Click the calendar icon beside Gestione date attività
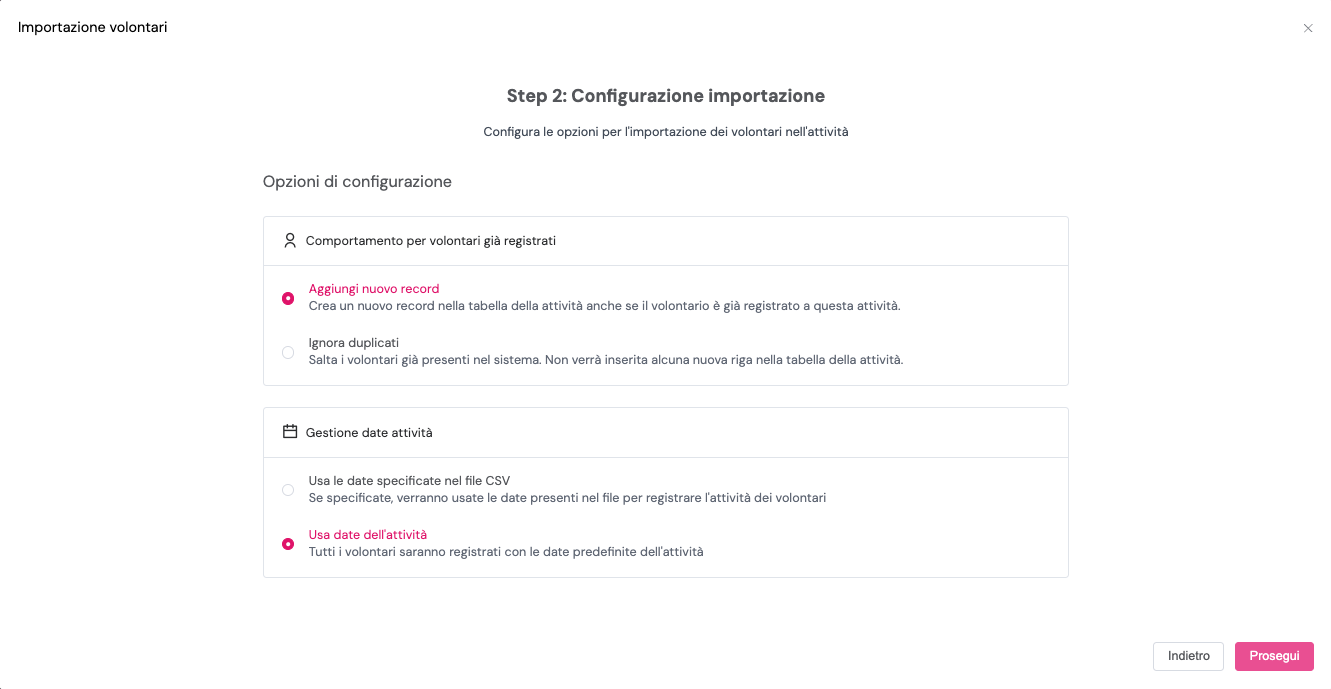 tap(290, 432)
